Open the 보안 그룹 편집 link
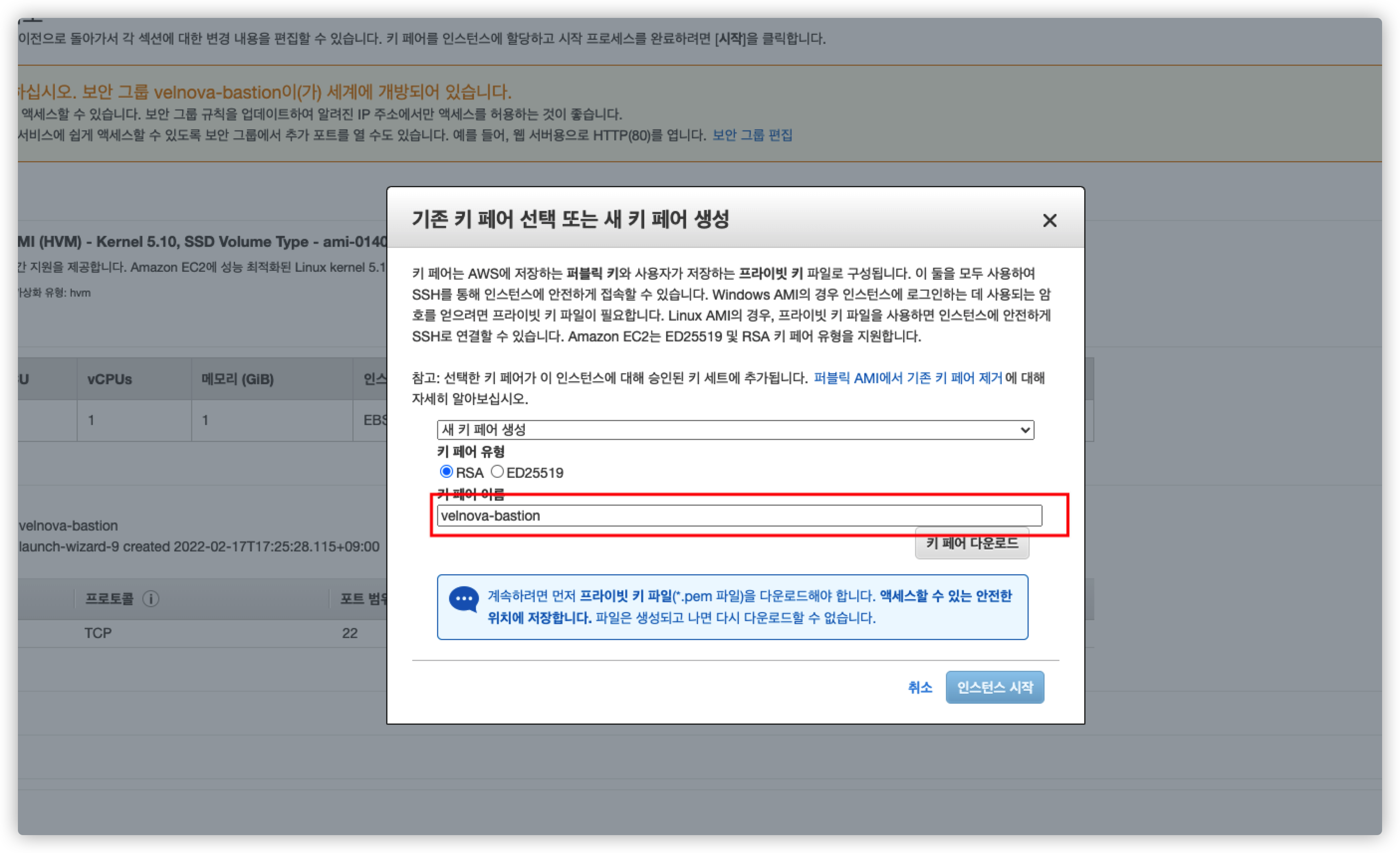Viewport: 1400px width, 853px height. tap(752, 135)
